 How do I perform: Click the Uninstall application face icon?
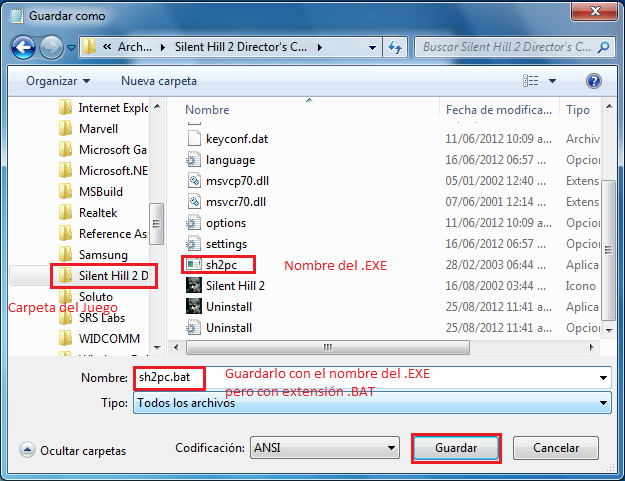pos(194,306)
